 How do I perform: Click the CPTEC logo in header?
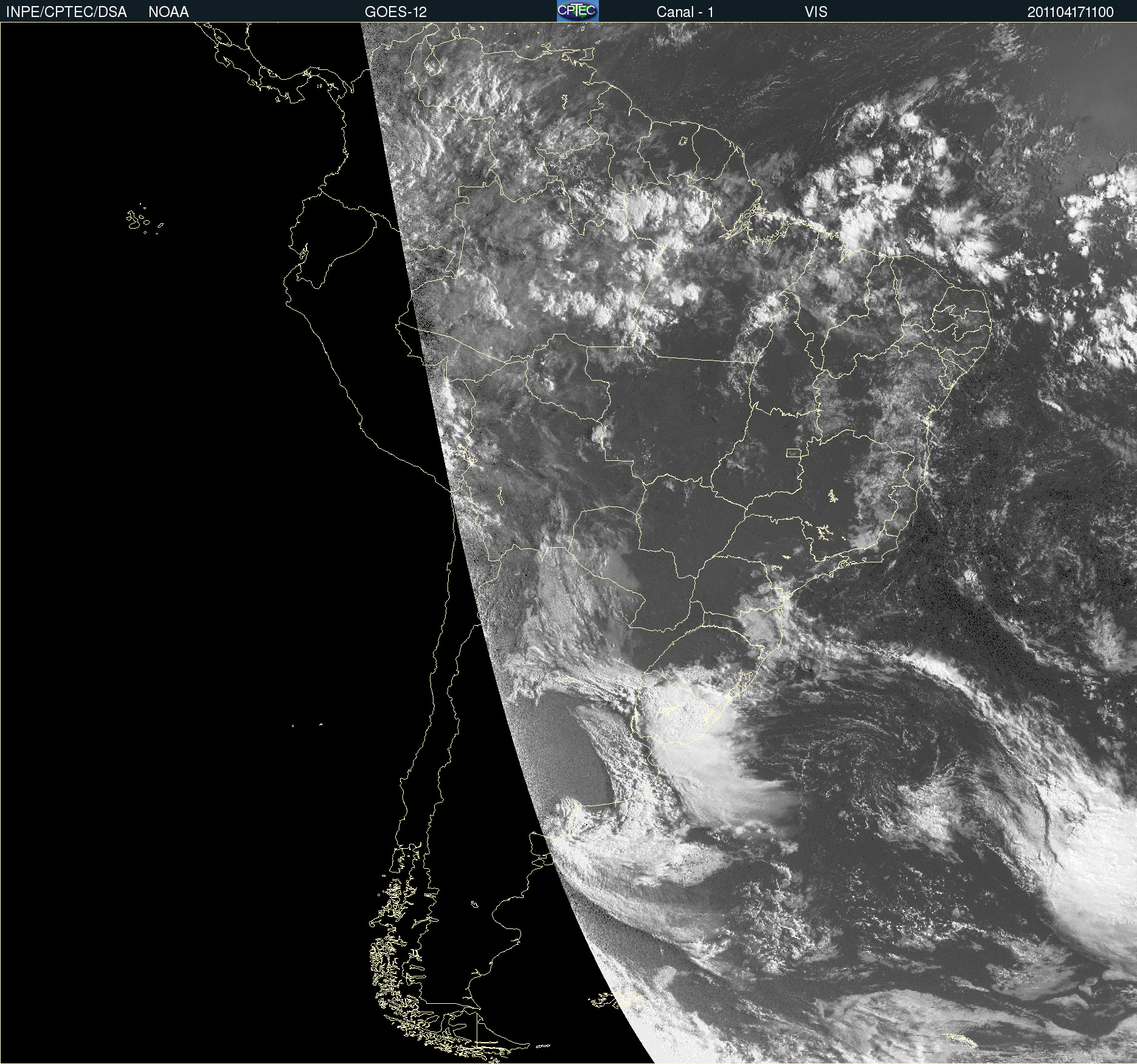pyautogui.click(x=578, y=11)
